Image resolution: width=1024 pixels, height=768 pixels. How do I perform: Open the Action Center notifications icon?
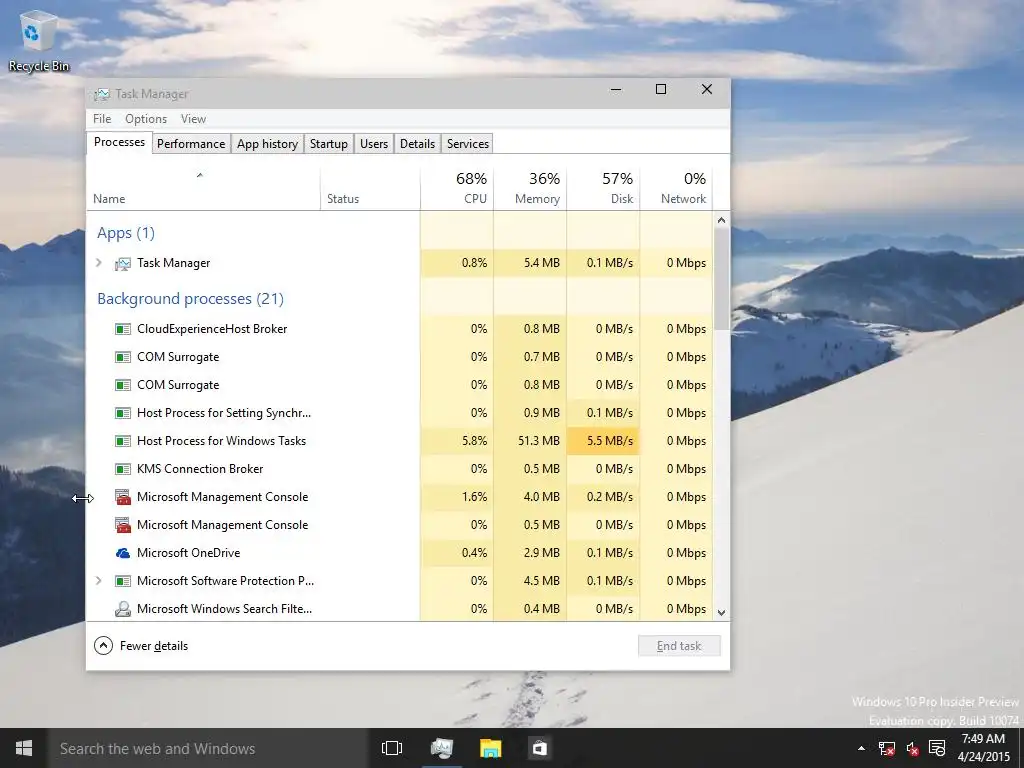click(x=937, y=748)
